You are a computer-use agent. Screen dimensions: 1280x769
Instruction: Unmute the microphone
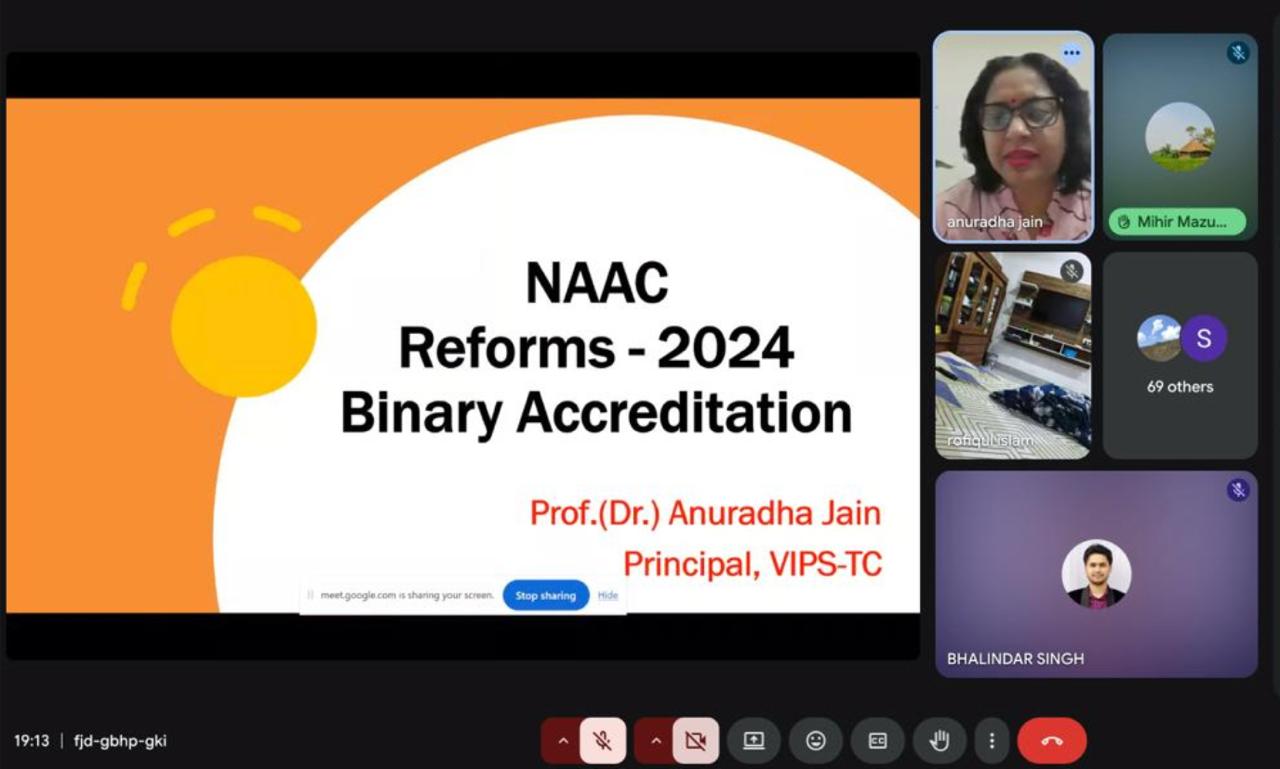click(x=602, y=741)
